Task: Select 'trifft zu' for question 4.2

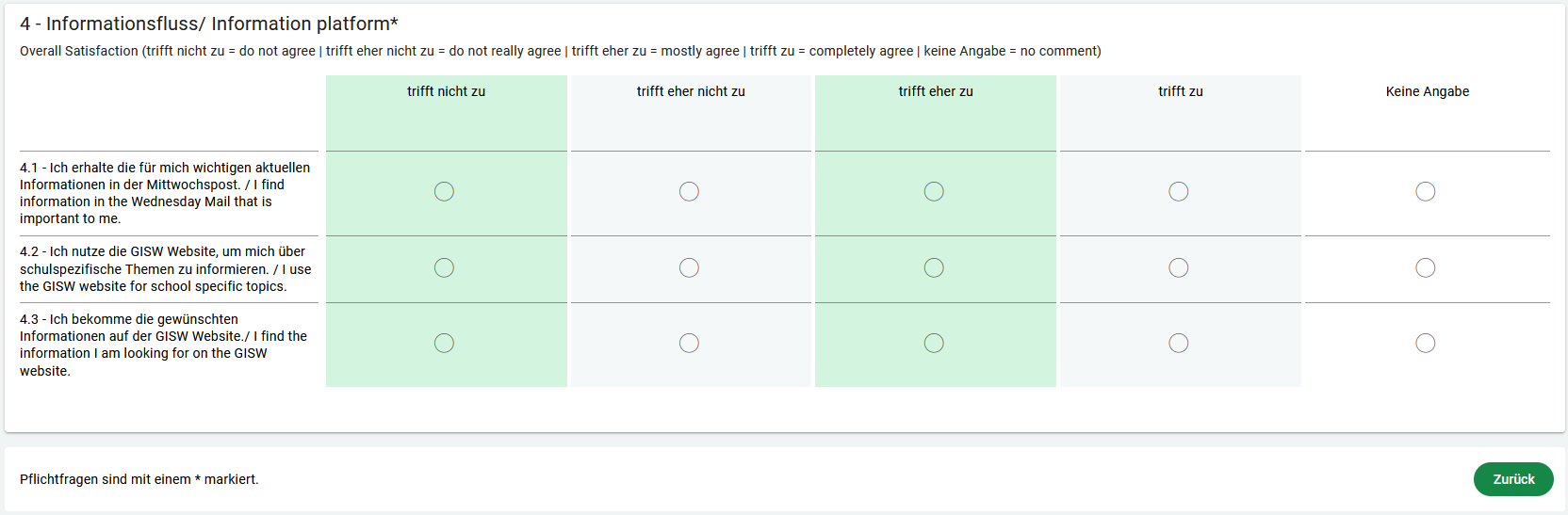Action: pos(1179,268)
